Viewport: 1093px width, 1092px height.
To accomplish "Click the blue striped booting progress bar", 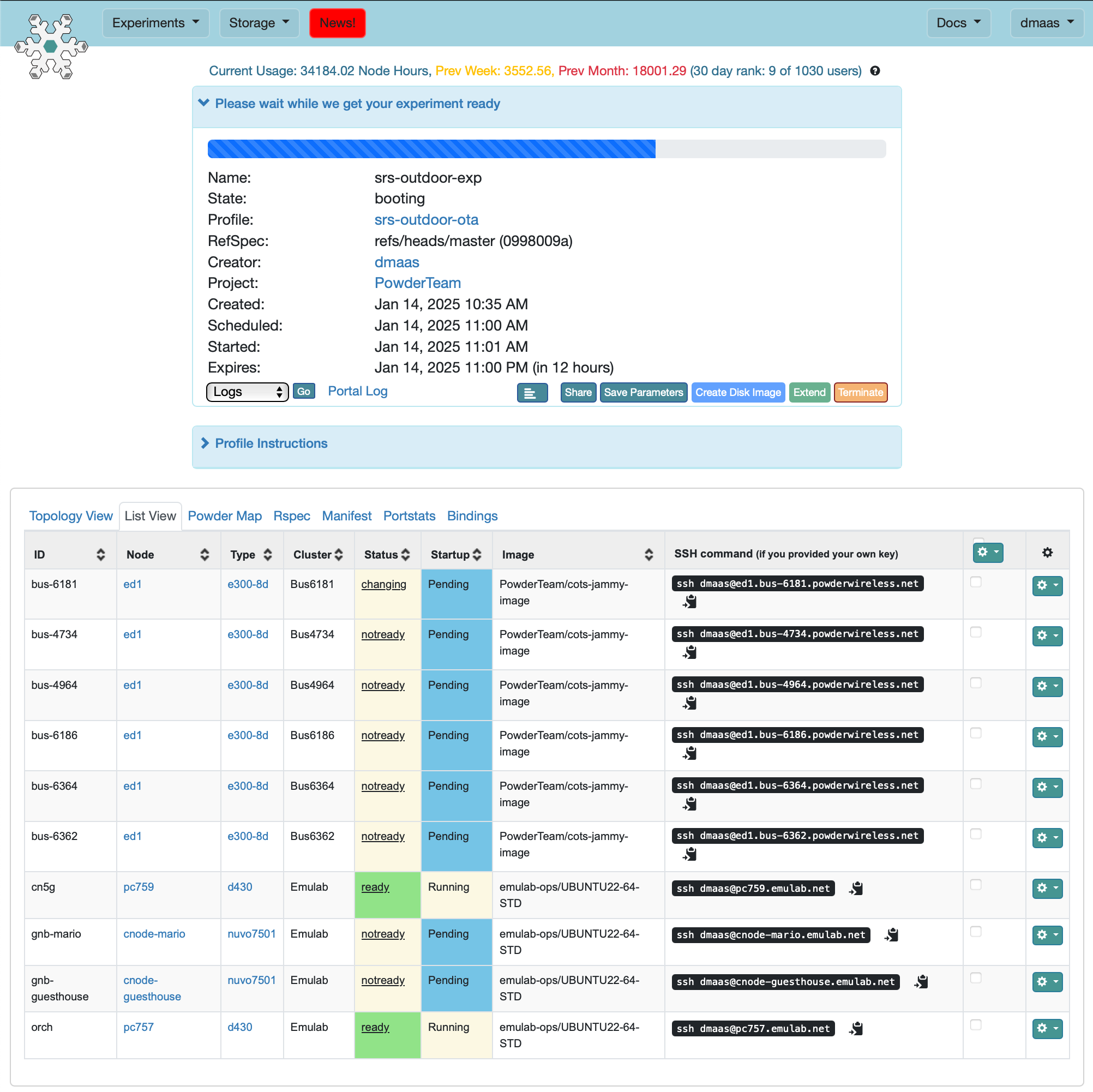I will [x=431, y=149].
